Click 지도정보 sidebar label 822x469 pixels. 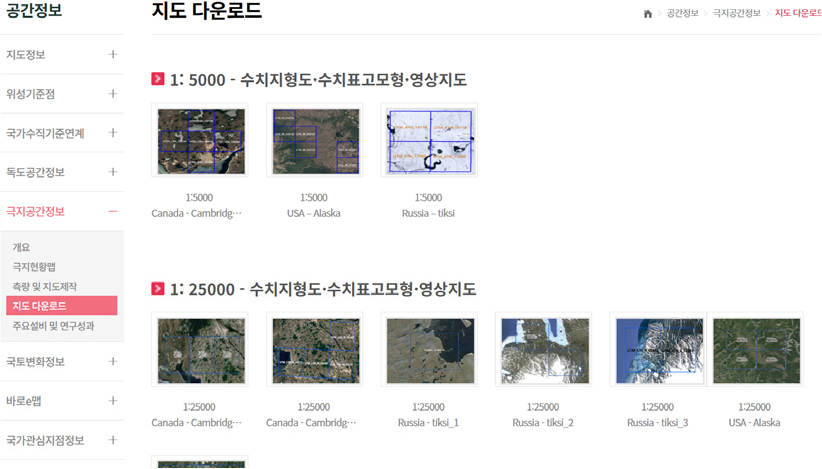click(x=26, y=54)
